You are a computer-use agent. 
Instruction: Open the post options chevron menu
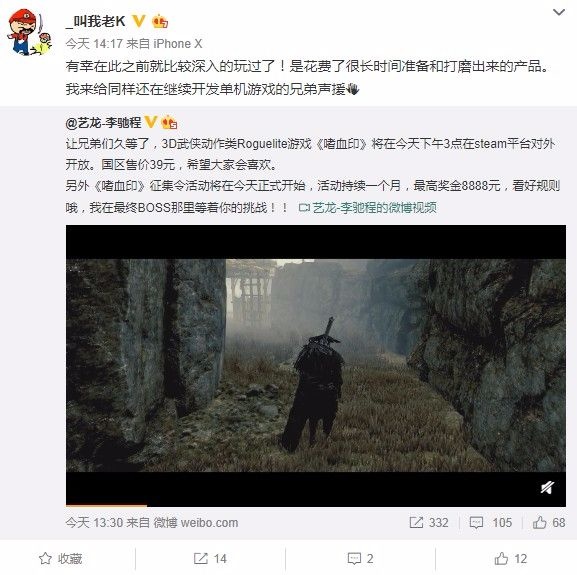tap(559, 13)
